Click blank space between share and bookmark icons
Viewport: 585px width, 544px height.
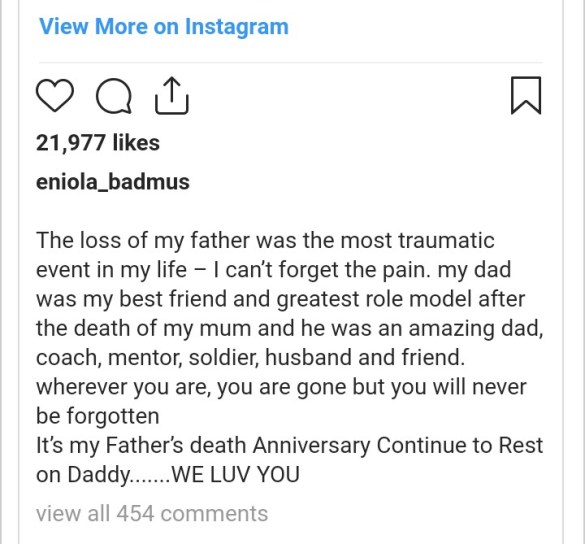point(349,96)
